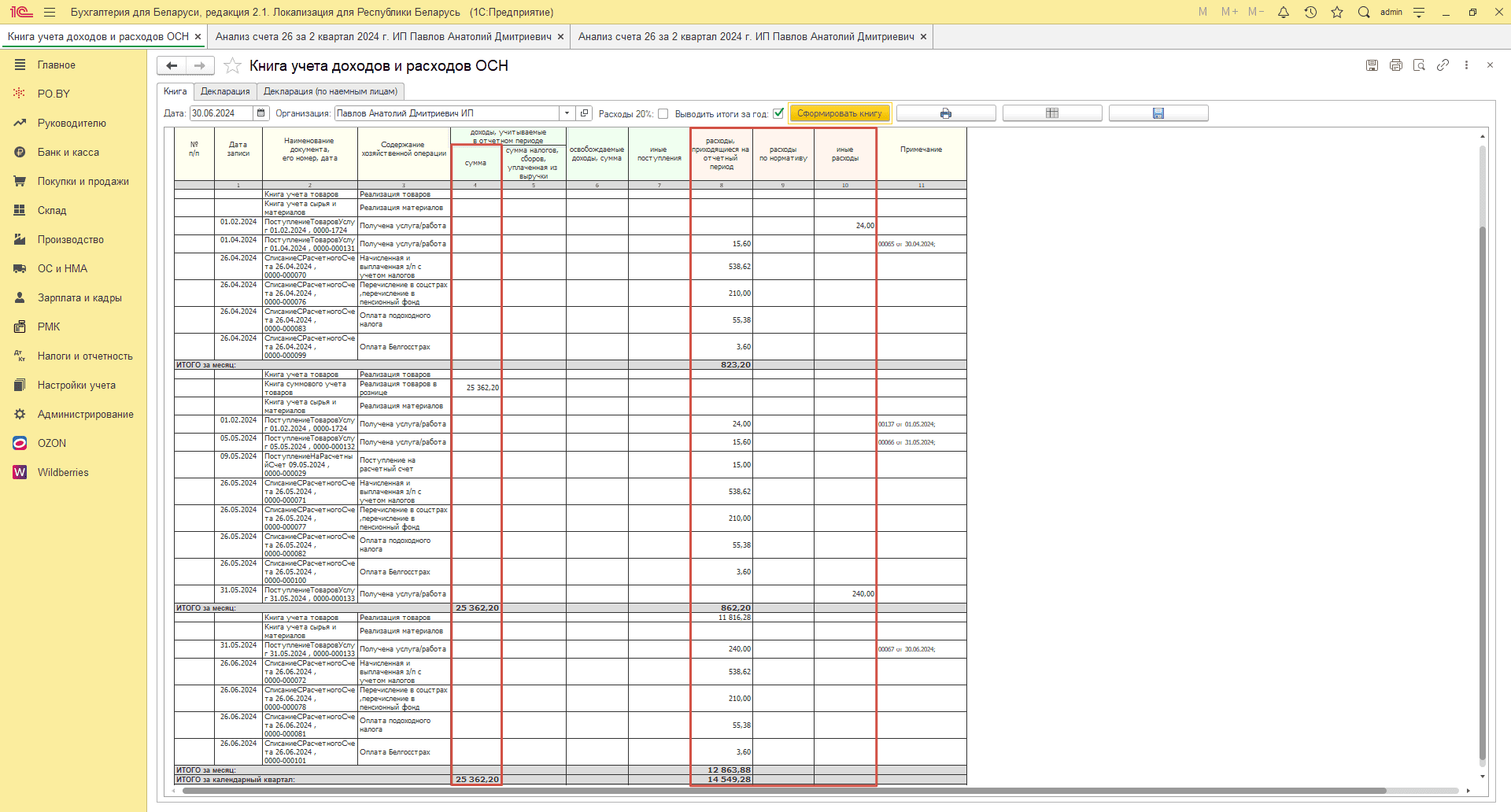Screen dimensions: 1511x812
Task: Open the history clock icon in title bar
Action: click(1310, 12)
